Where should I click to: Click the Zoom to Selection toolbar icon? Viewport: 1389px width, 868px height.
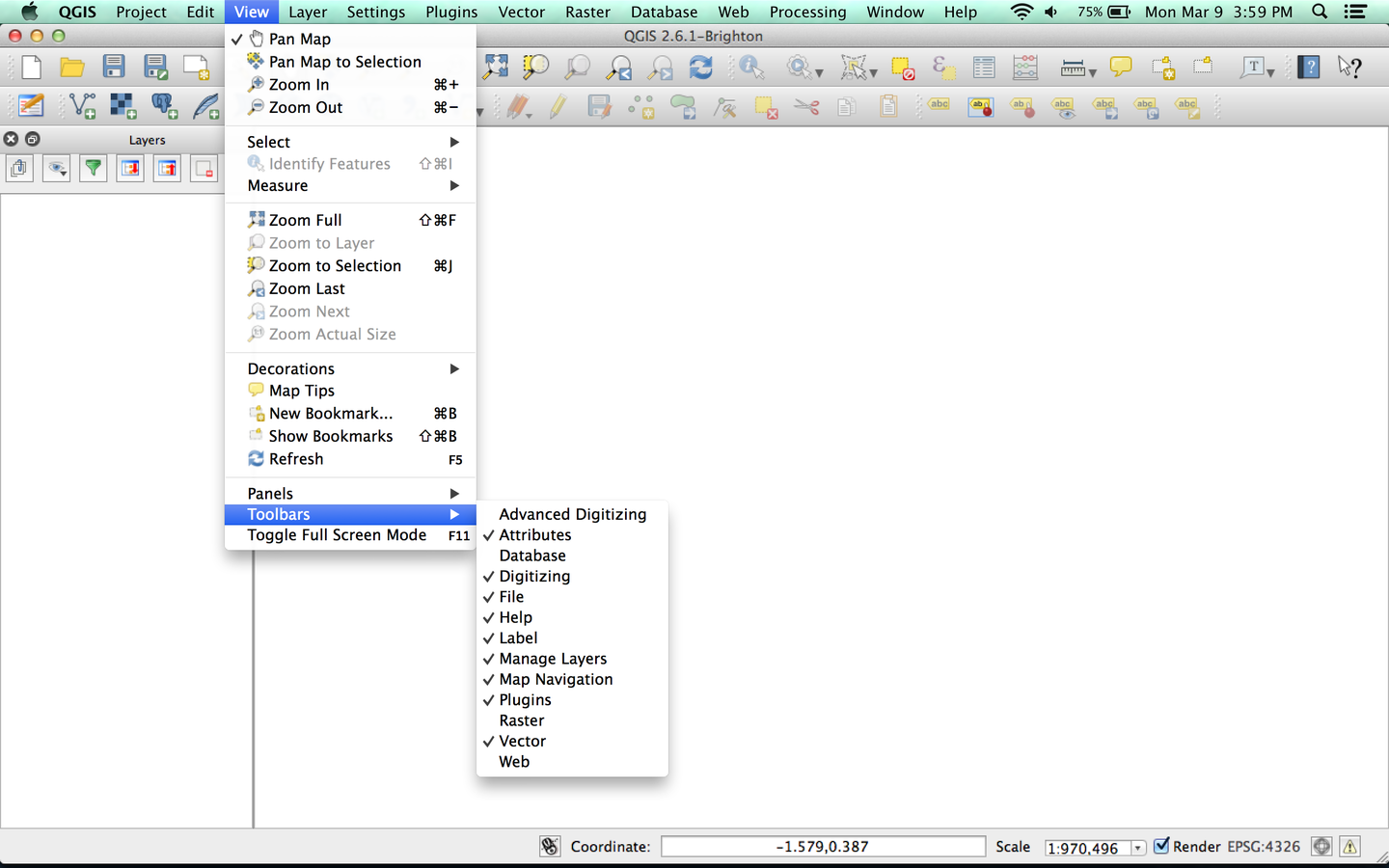(x=536, y=68)
